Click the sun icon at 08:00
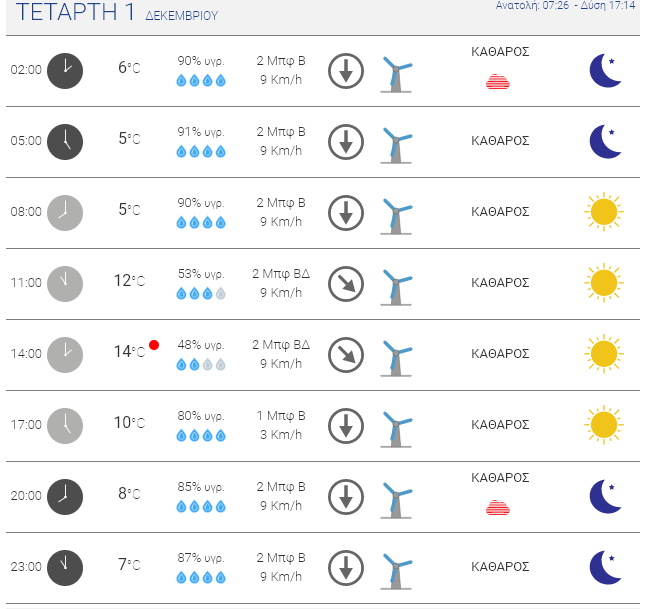 click(604, 212)
